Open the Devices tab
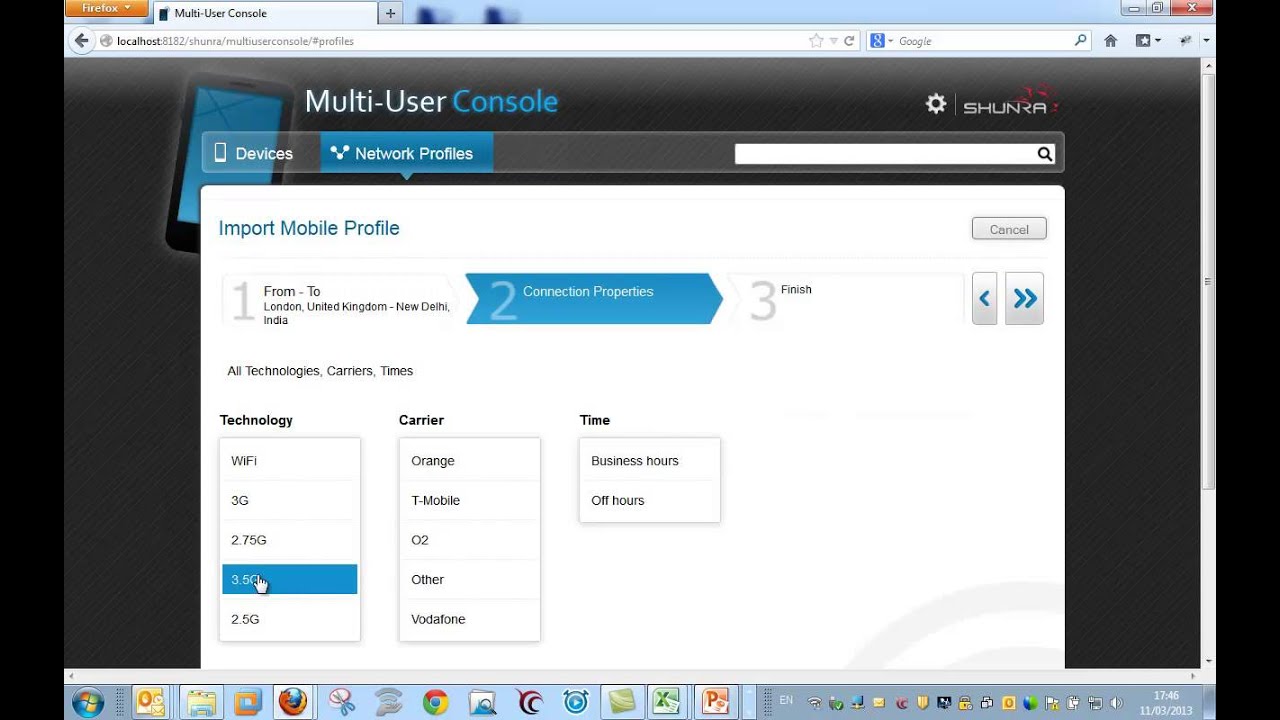Screen dimensions: 1280x720 point(254,153)
